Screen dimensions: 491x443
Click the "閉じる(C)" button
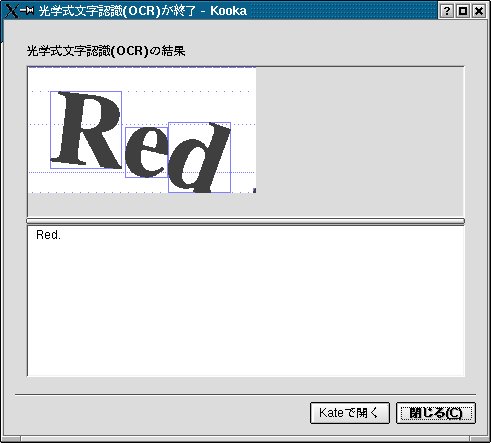pos(436,413)
